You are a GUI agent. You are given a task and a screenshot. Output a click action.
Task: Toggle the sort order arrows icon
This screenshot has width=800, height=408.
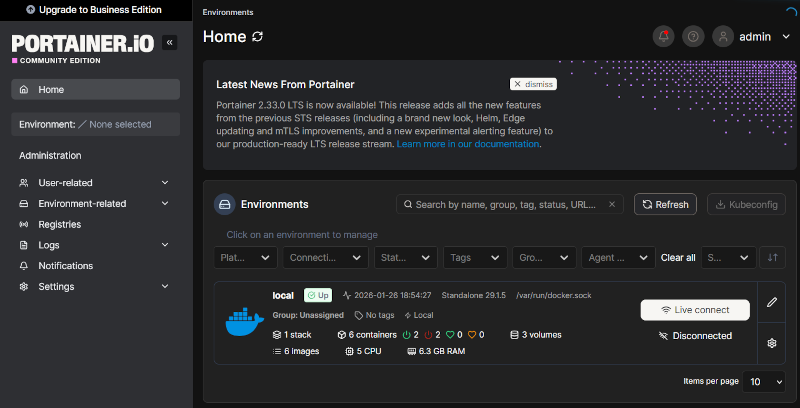(771, 257)
